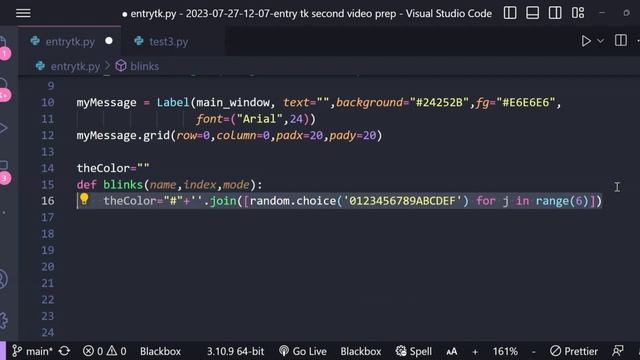
Task: Click the blinks function name on line 15
Action: tap(123, 184)
